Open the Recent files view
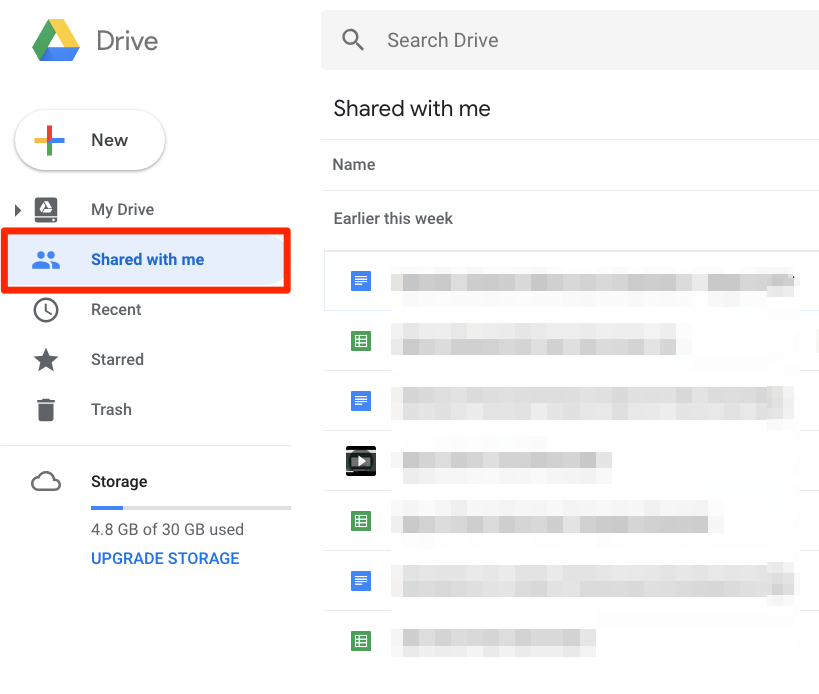 tap(116, 310)
